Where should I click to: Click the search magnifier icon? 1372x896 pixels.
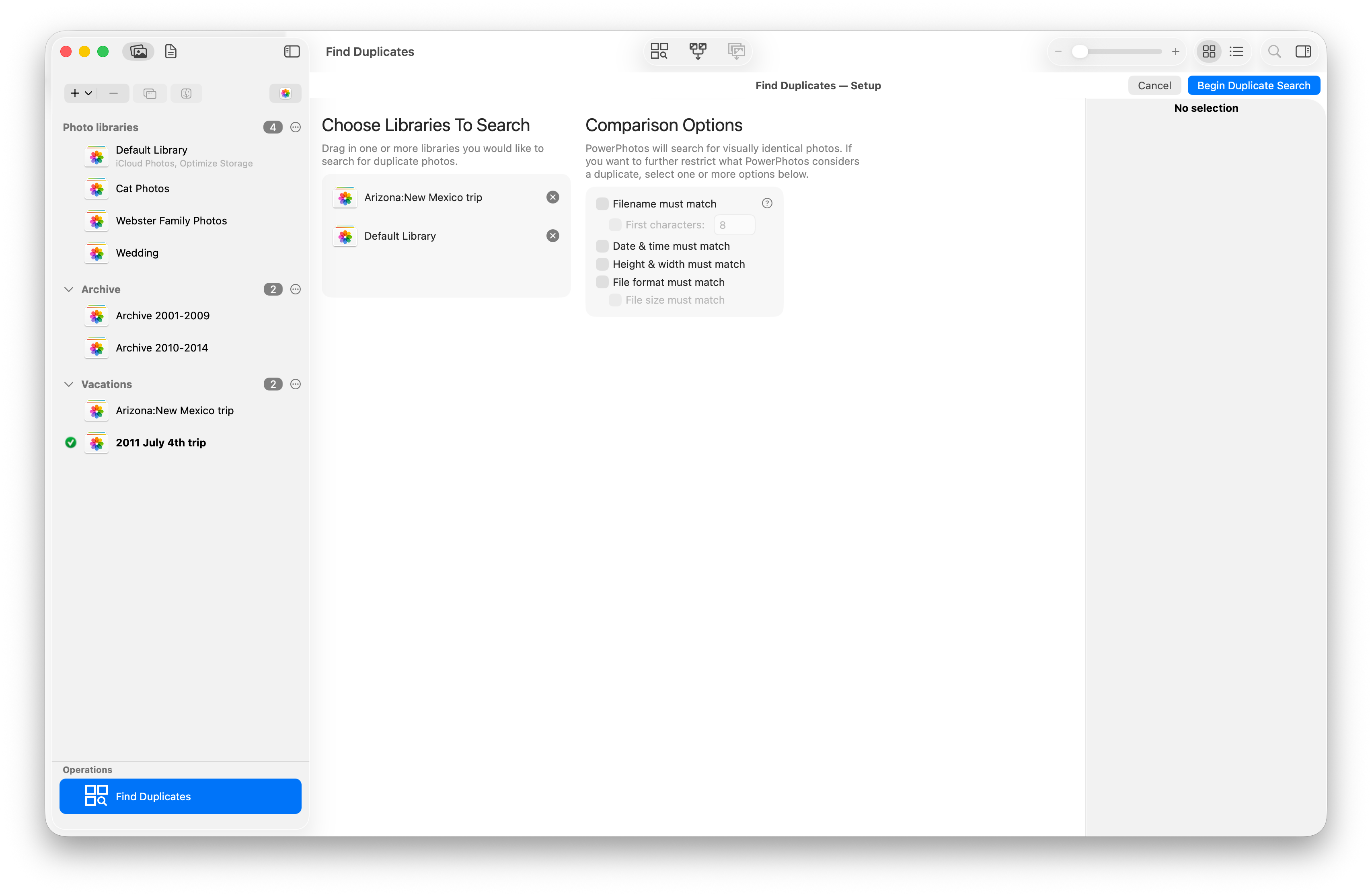[x=1274, y=51]
